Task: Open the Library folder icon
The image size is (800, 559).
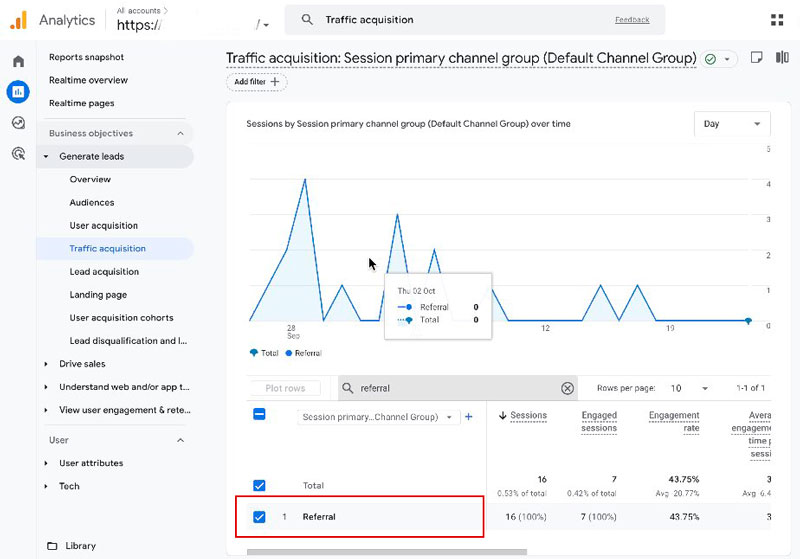Action: (x=52, y=546)
